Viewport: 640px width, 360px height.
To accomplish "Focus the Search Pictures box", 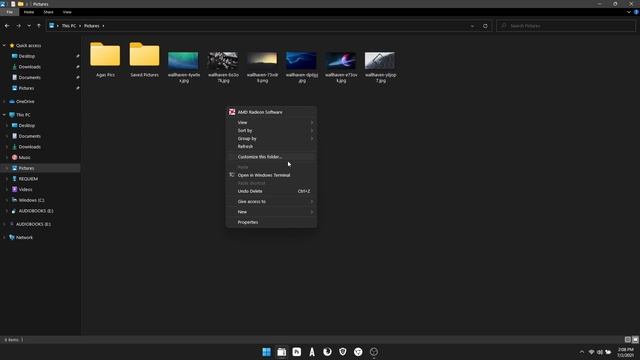I will pos(566,26).
